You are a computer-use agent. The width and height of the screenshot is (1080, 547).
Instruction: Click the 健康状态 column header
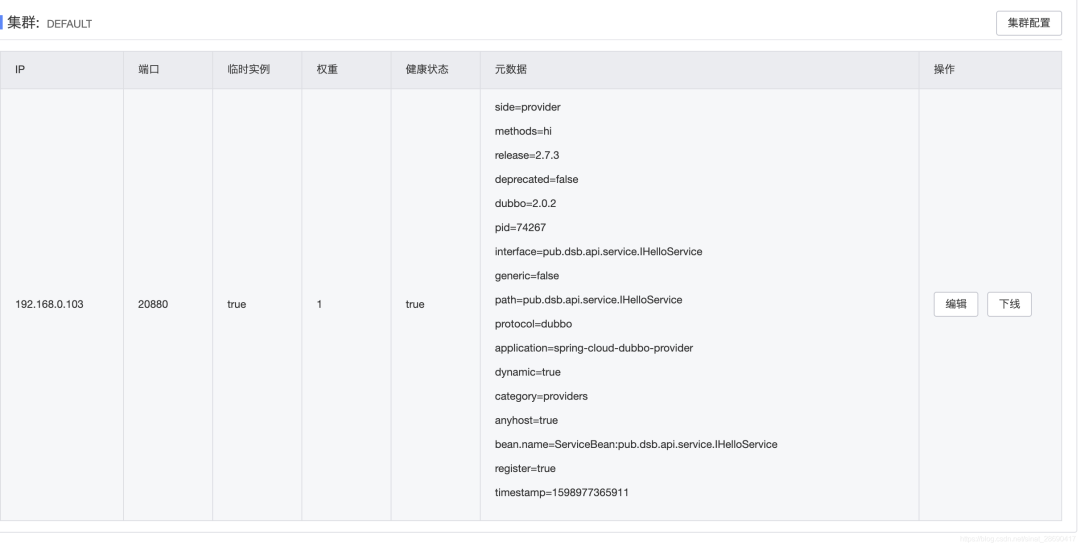coord(426,70)
